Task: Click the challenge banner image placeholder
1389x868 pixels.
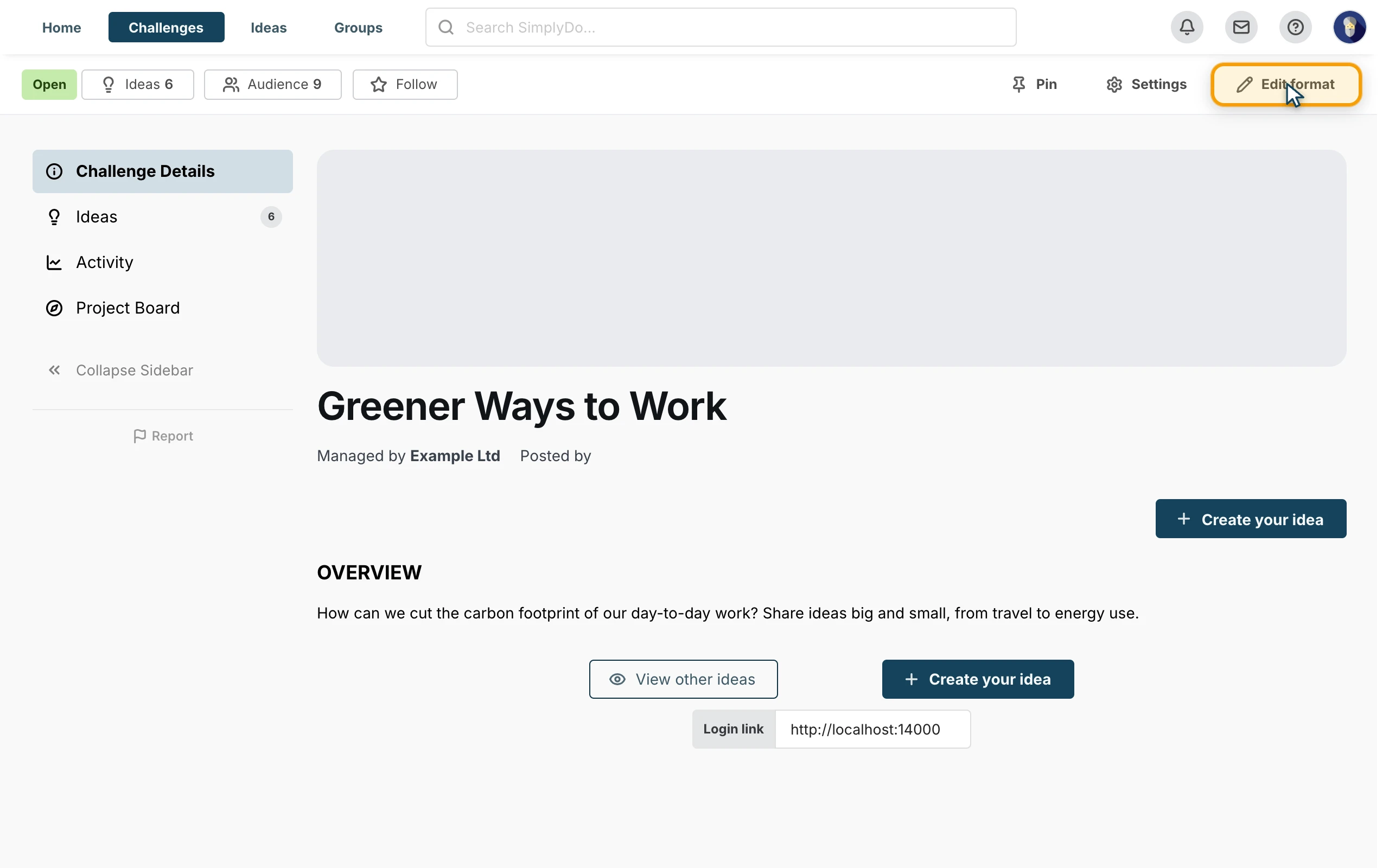Action: 831,258
